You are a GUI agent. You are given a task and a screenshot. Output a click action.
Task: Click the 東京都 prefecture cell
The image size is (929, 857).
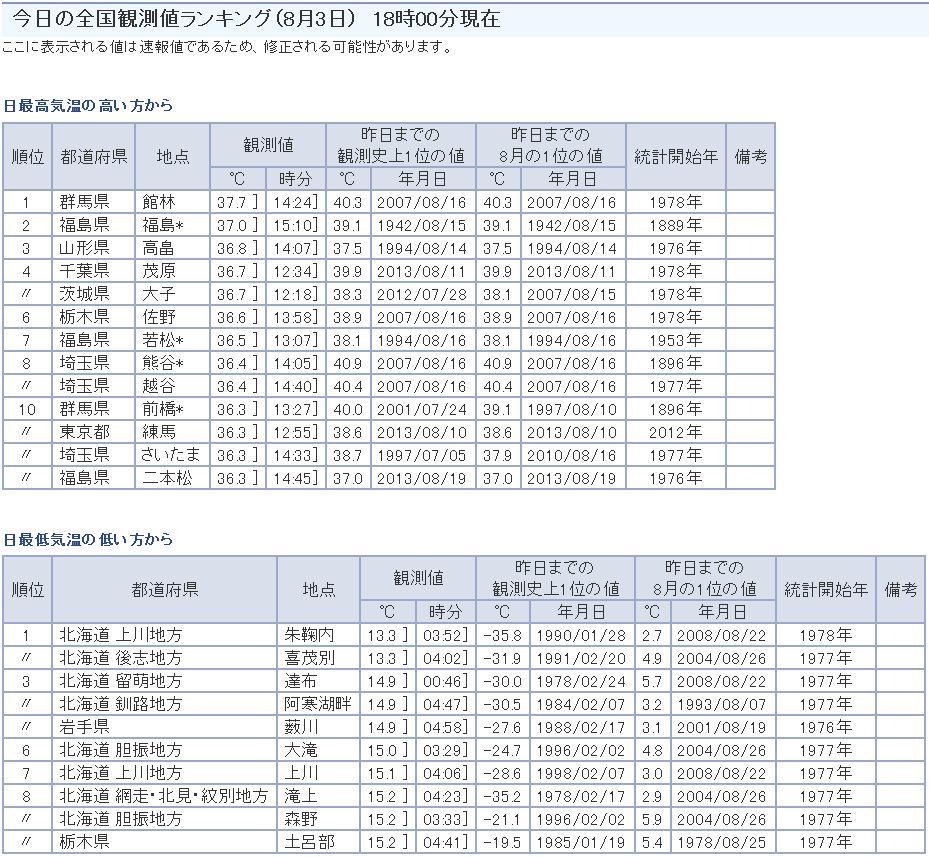pos(84,432)
